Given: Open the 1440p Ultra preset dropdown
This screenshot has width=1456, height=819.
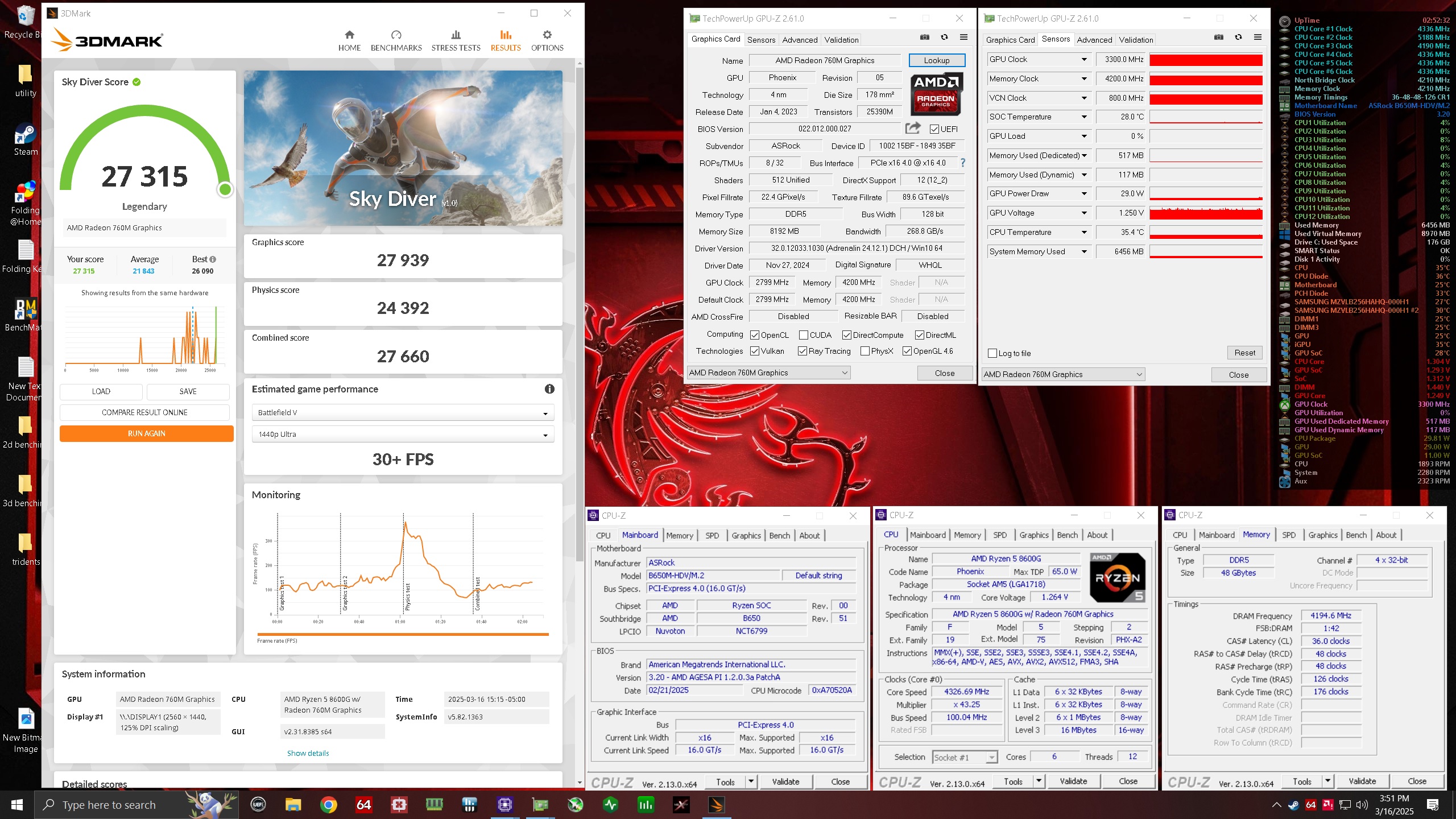Looking at the screenshot, I should pos(403,435).
